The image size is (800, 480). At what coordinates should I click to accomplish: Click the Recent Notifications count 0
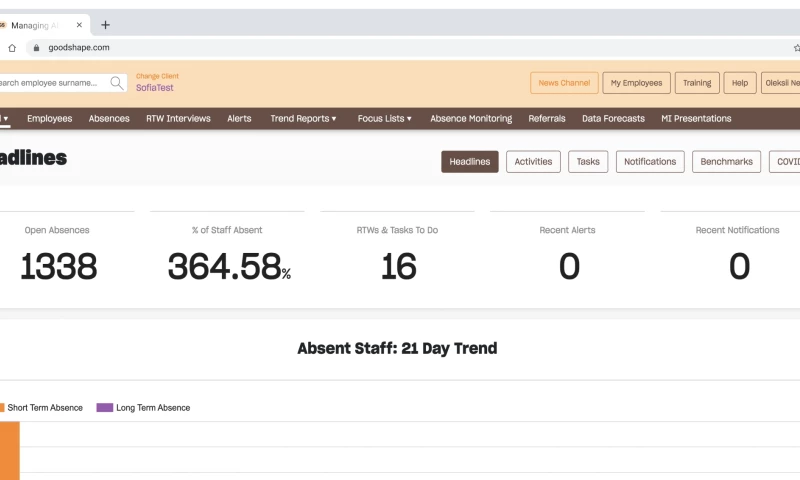pos(739,266)
